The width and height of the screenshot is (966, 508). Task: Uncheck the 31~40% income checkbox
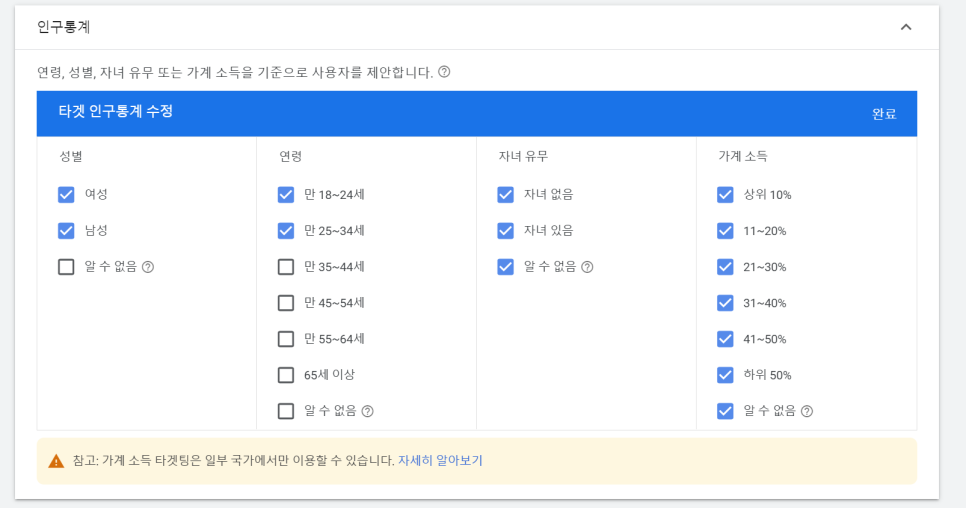pos(725,303)
